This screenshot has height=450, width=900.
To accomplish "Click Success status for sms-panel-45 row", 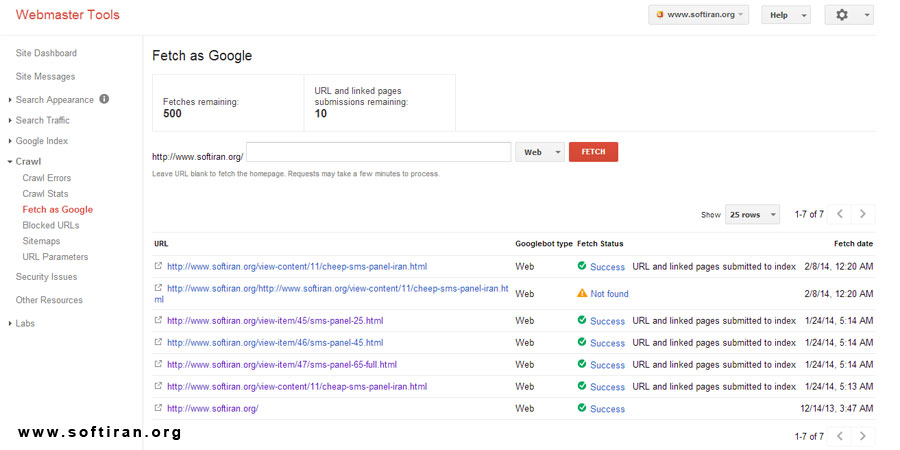I will [607, 343].
